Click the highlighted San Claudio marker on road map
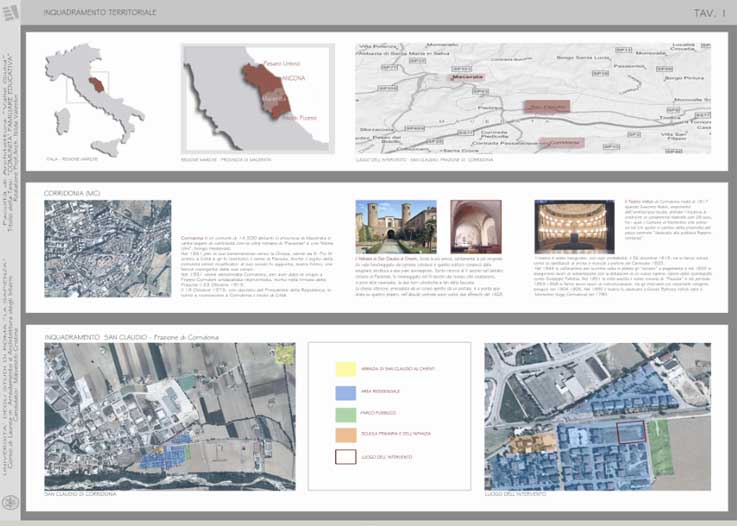This screenshot has height=526, width=737. tap(547, 107)
